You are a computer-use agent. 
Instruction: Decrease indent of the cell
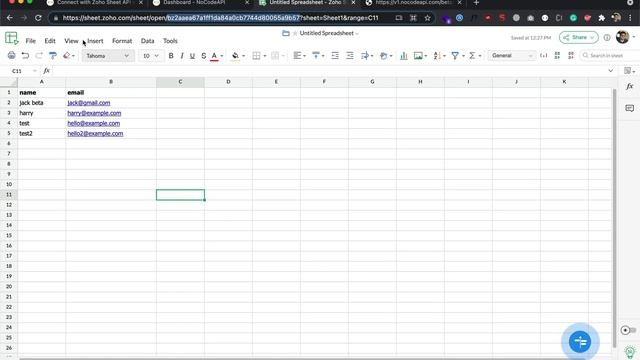pyautogui.click(x=335, y=56)
